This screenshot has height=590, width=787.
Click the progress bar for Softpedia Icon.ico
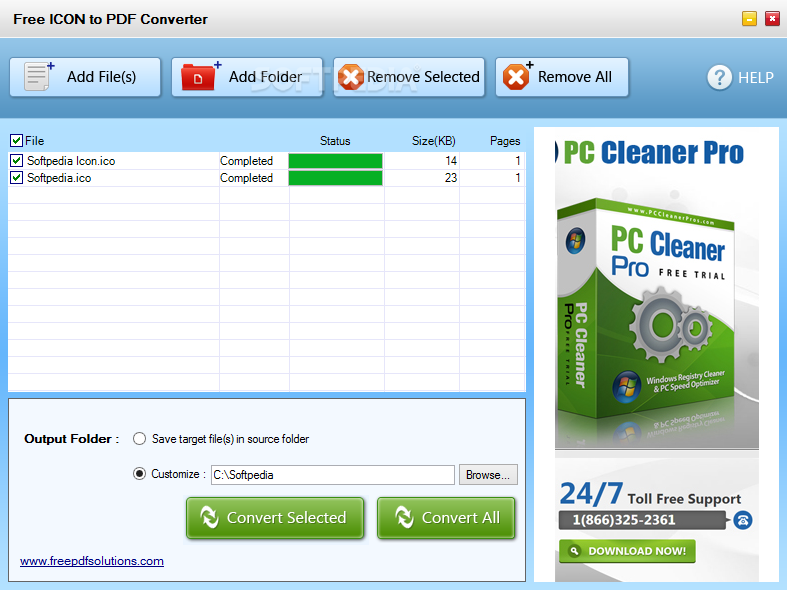click(x=335, y=161)
